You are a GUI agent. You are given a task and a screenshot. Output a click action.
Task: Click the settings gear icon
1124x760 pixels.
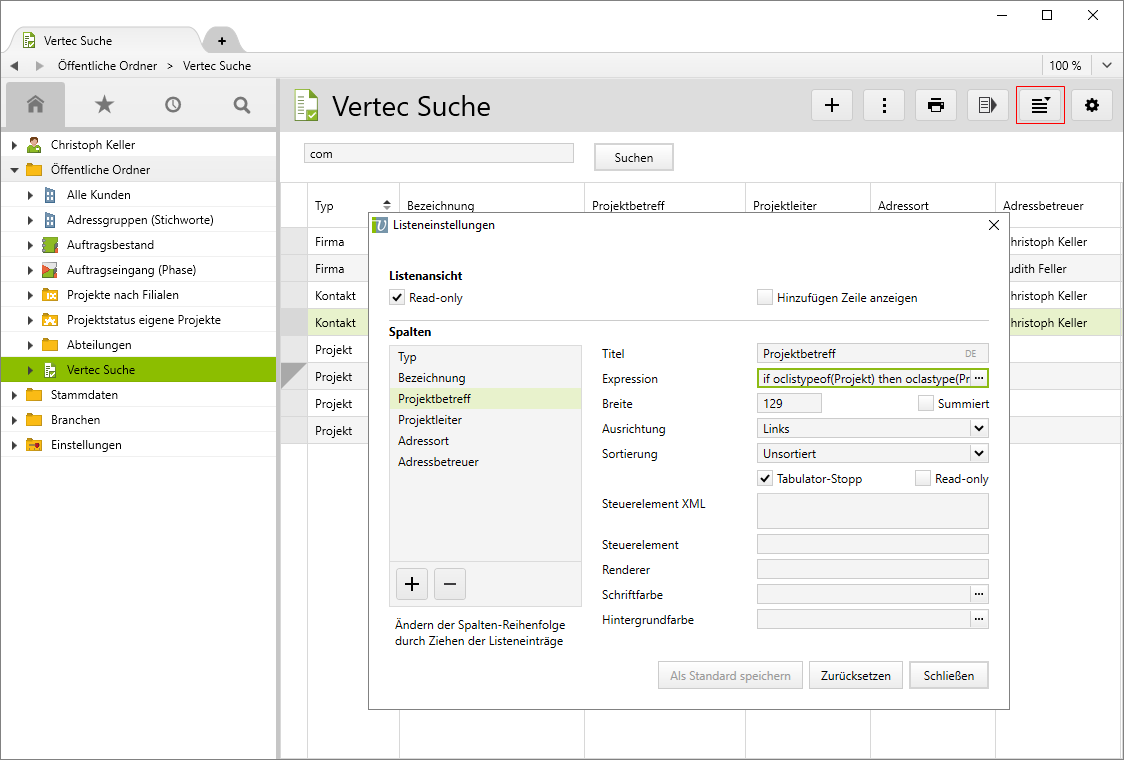point(1092,105)
